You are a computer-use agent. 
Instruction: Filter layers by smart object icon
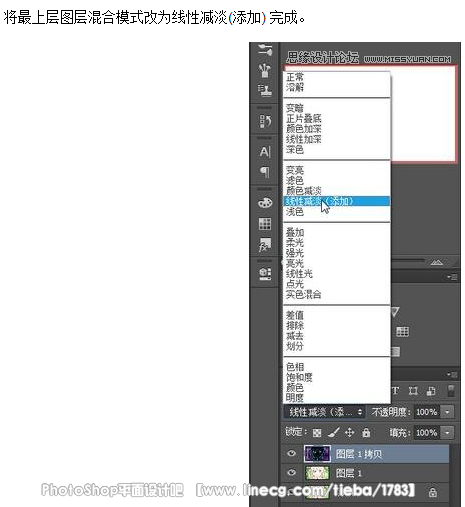[x=431, y=391]
